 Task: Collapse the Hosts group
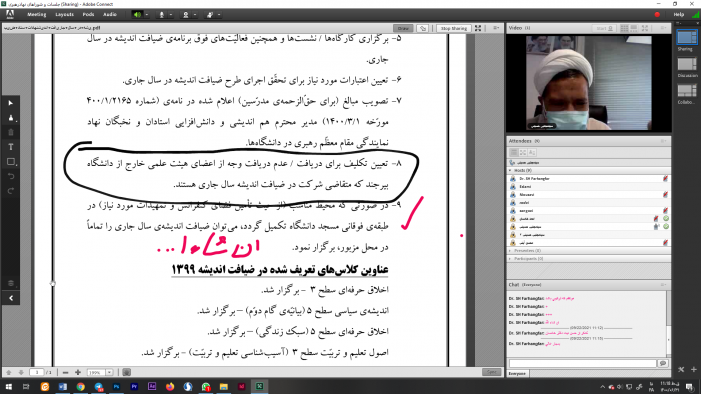tap(511, 170)
